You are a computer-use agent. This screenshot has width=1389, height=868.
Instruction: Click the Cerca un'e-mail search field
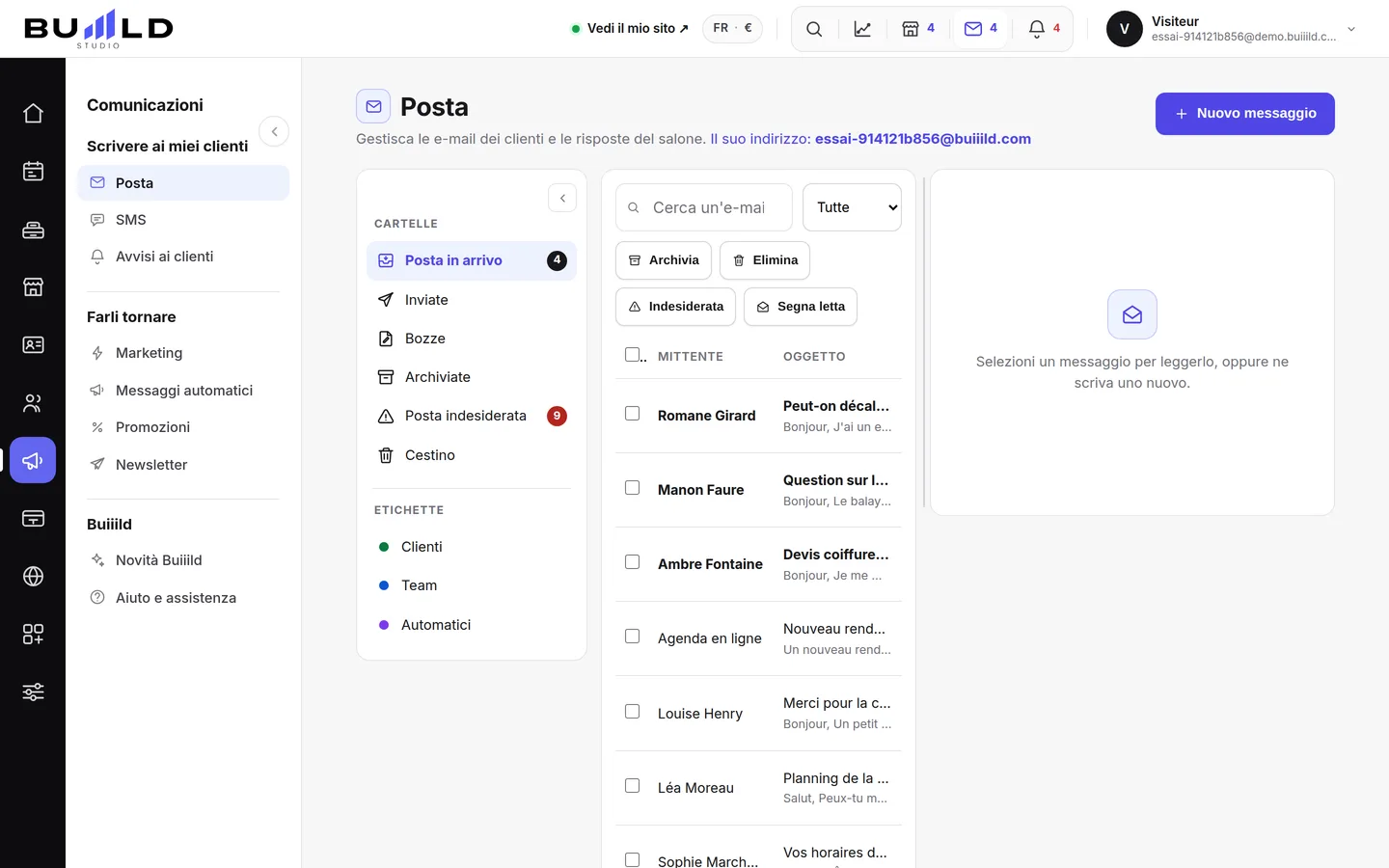704,207
